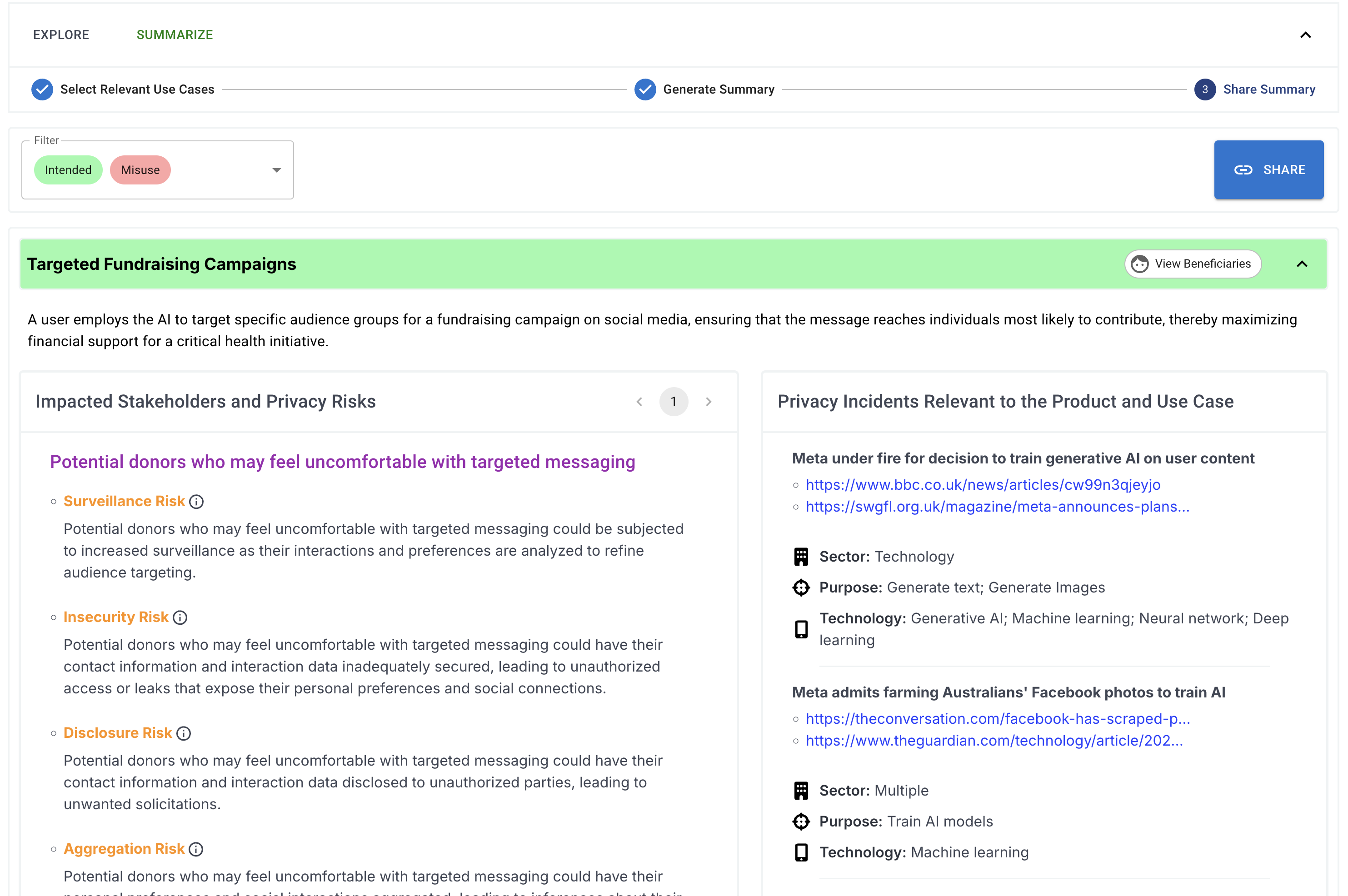Click Disclosure Risk info icon

[184, 734]
